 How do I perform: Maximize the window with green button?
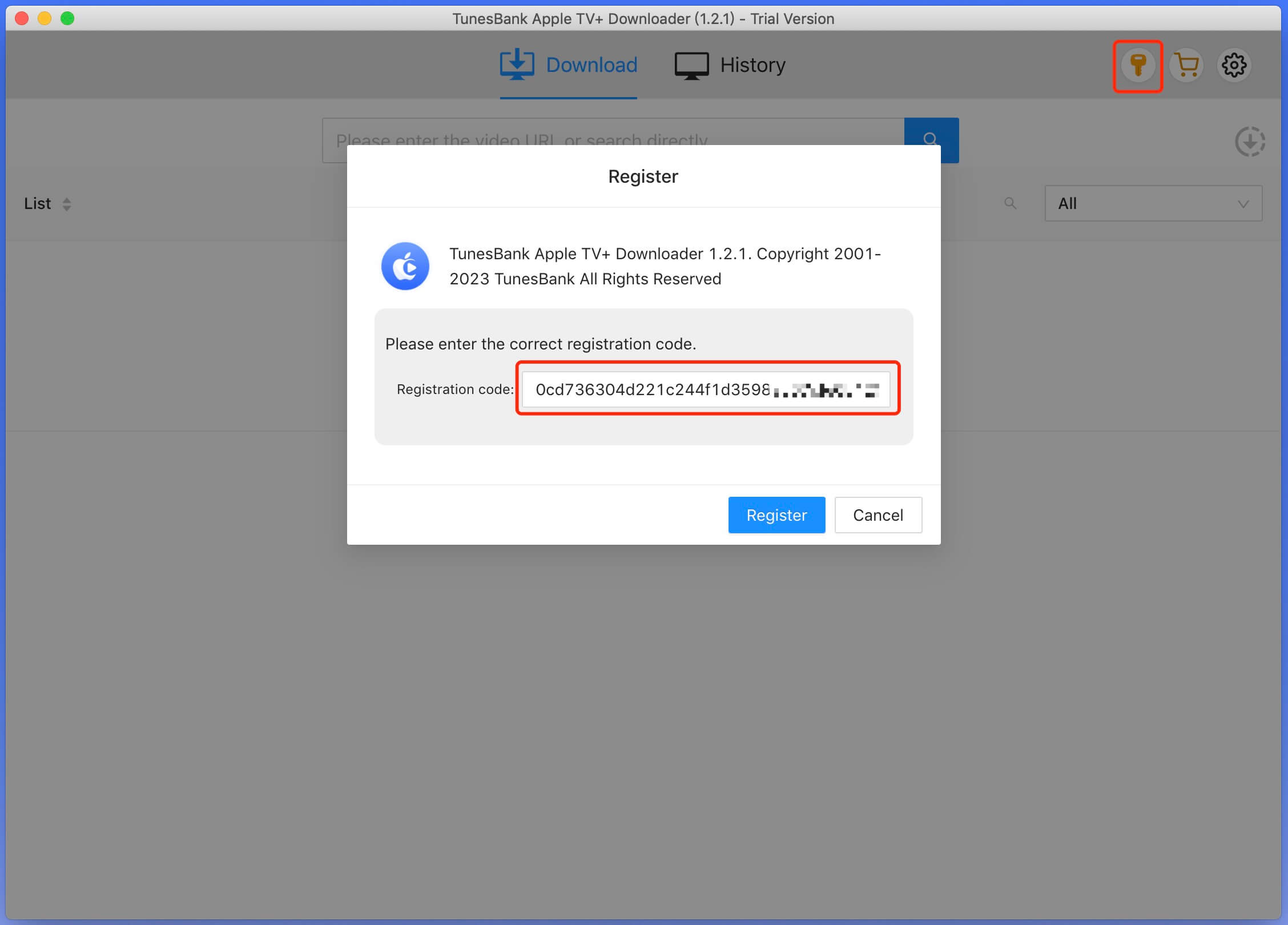click(67, 18)
